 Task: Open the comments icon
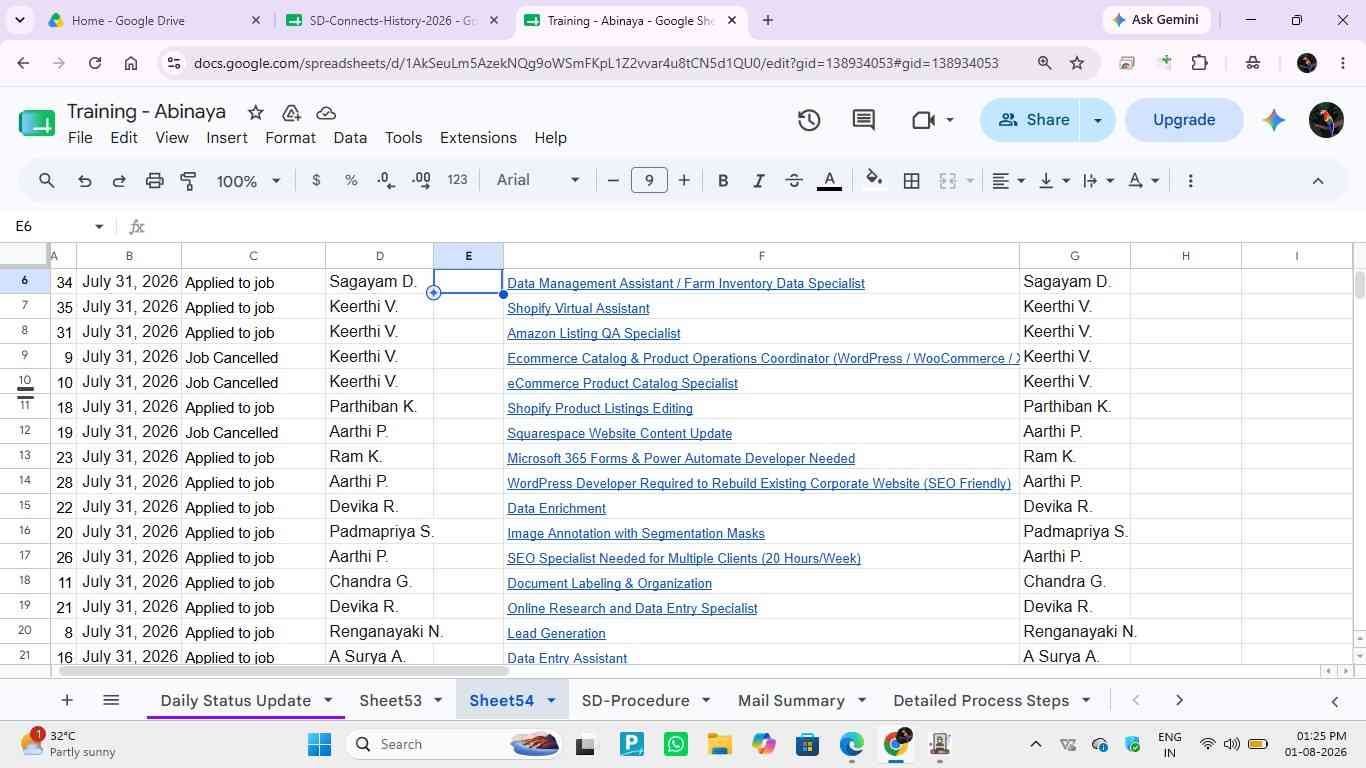864,120
